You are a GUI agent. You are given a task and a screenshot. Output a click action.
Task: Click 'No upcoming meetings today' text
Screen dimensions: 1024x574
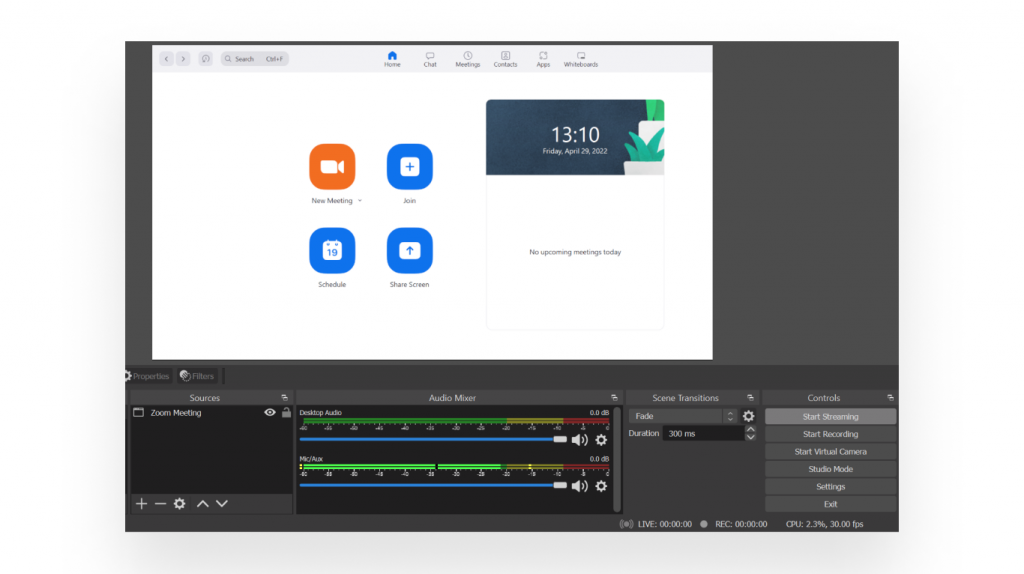(x=575, y=252)
